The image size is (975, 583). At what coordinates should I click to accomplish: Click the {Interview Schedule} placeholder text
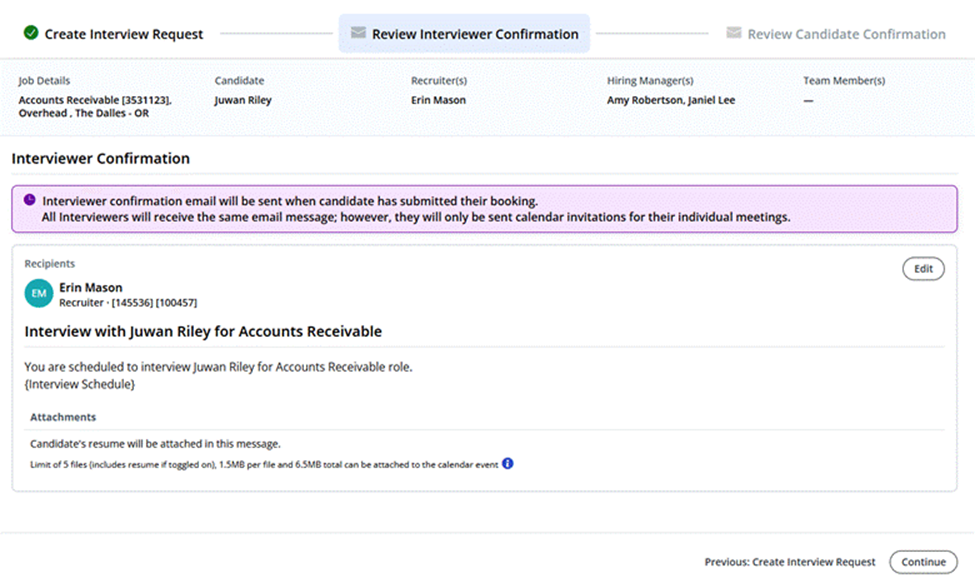79,384
